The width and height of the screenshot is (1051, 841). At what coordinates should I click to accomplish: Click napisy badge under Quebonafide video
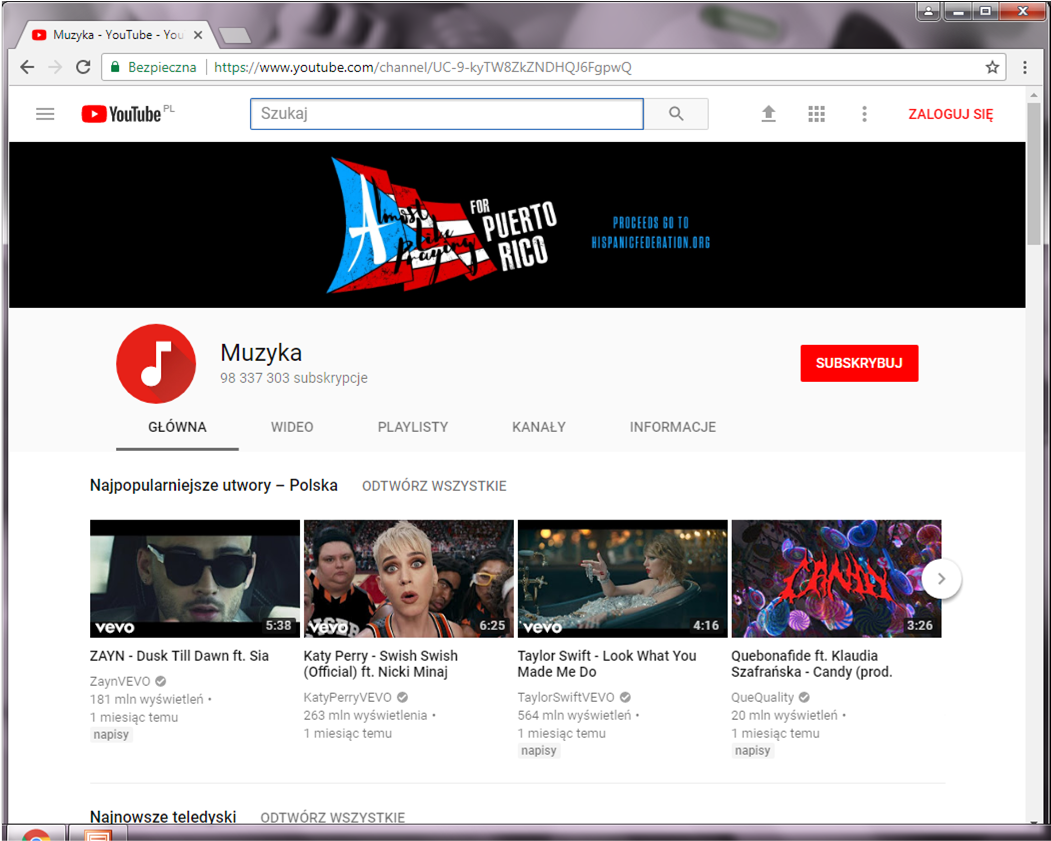point(753,751)
